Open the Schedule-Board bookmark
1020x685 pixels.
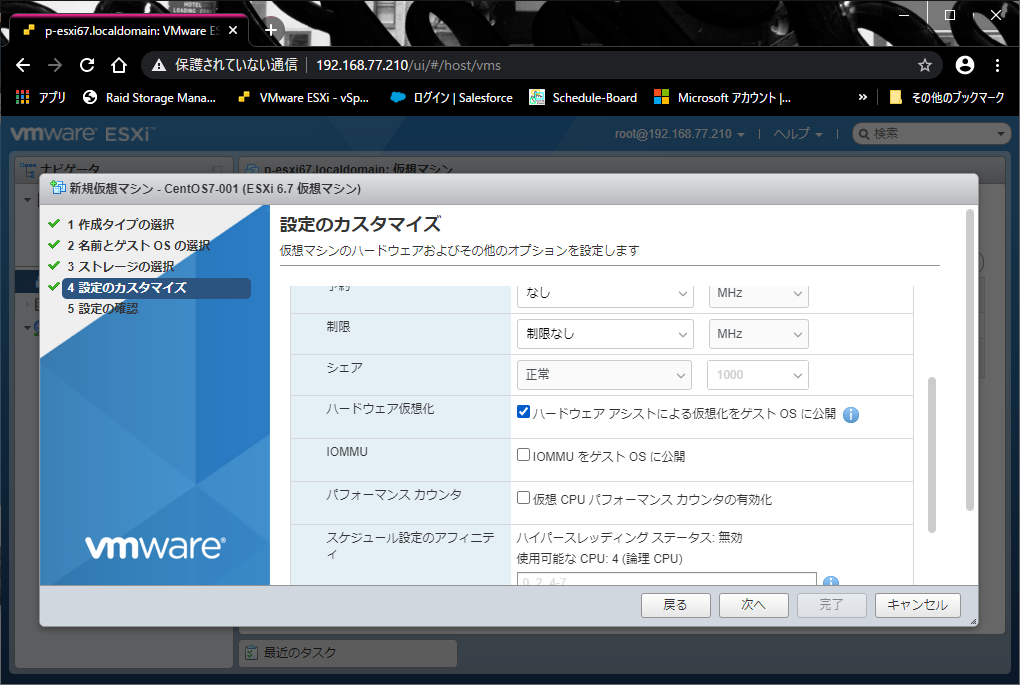tap(583, 98)
